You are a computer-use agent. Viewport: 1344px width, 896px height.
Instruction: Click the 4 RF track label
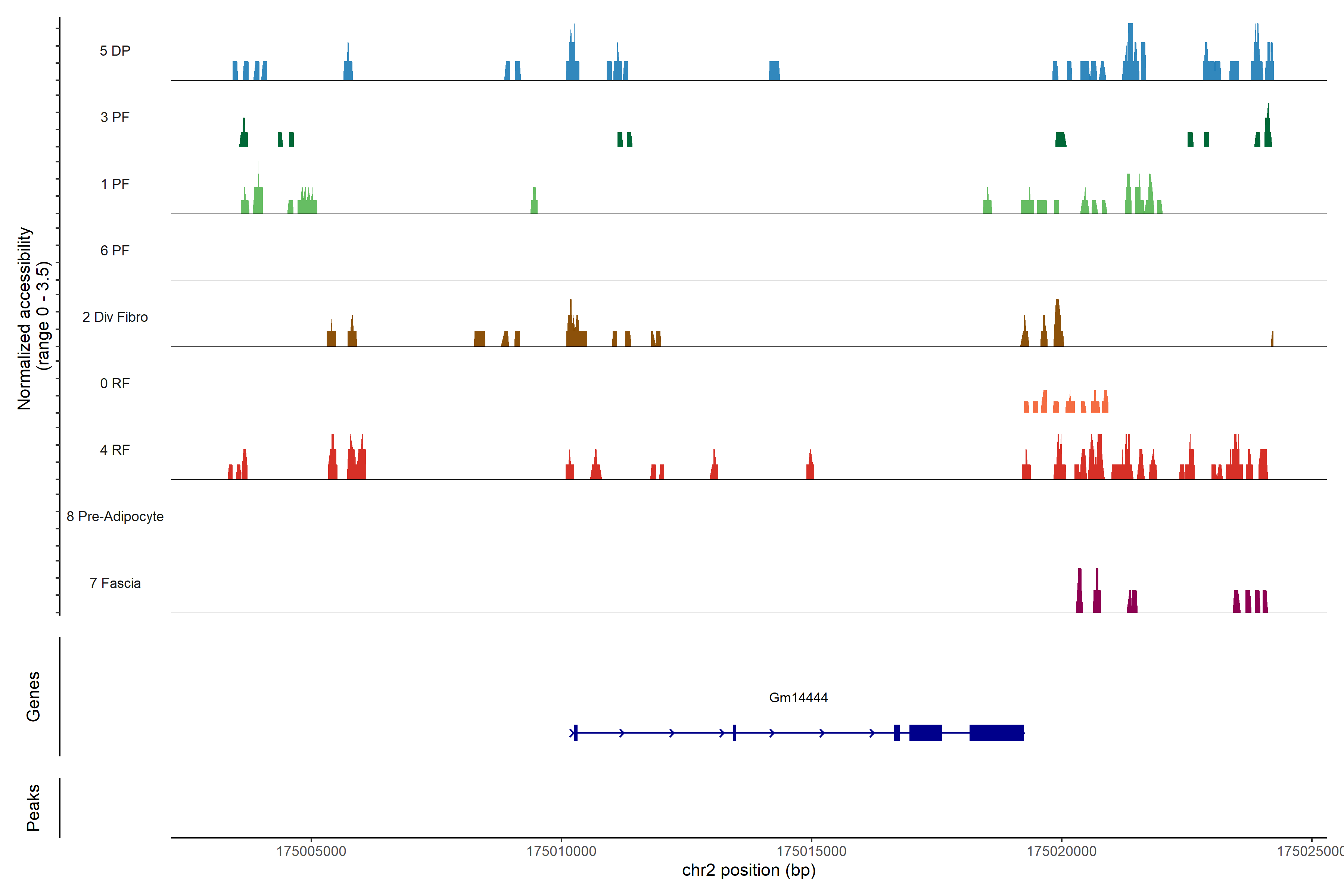(115, 450)
